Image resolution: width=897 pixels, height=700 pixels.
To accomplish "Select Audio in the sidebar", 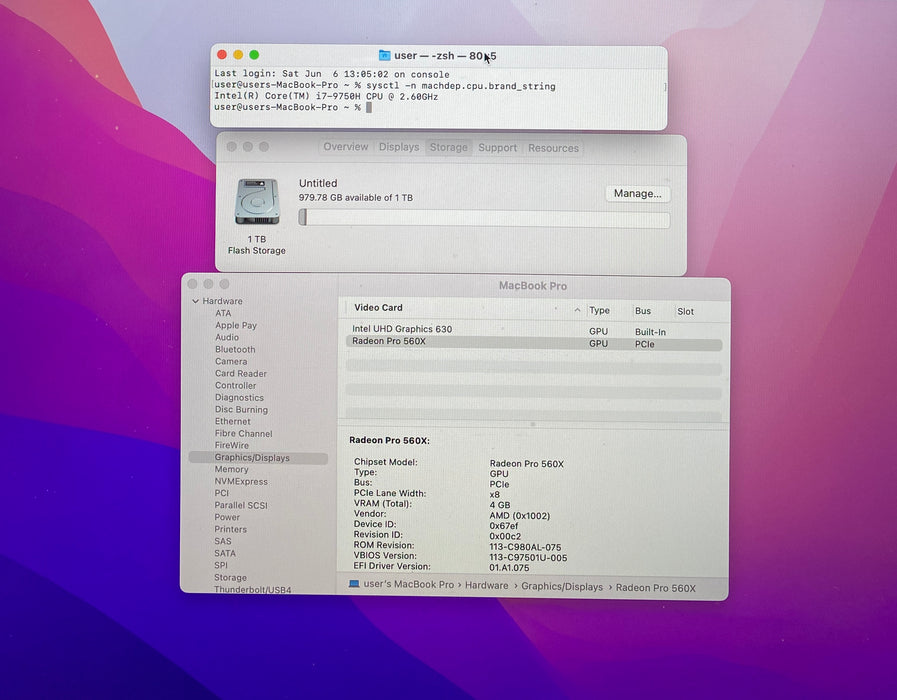I will tap(227, 337).
